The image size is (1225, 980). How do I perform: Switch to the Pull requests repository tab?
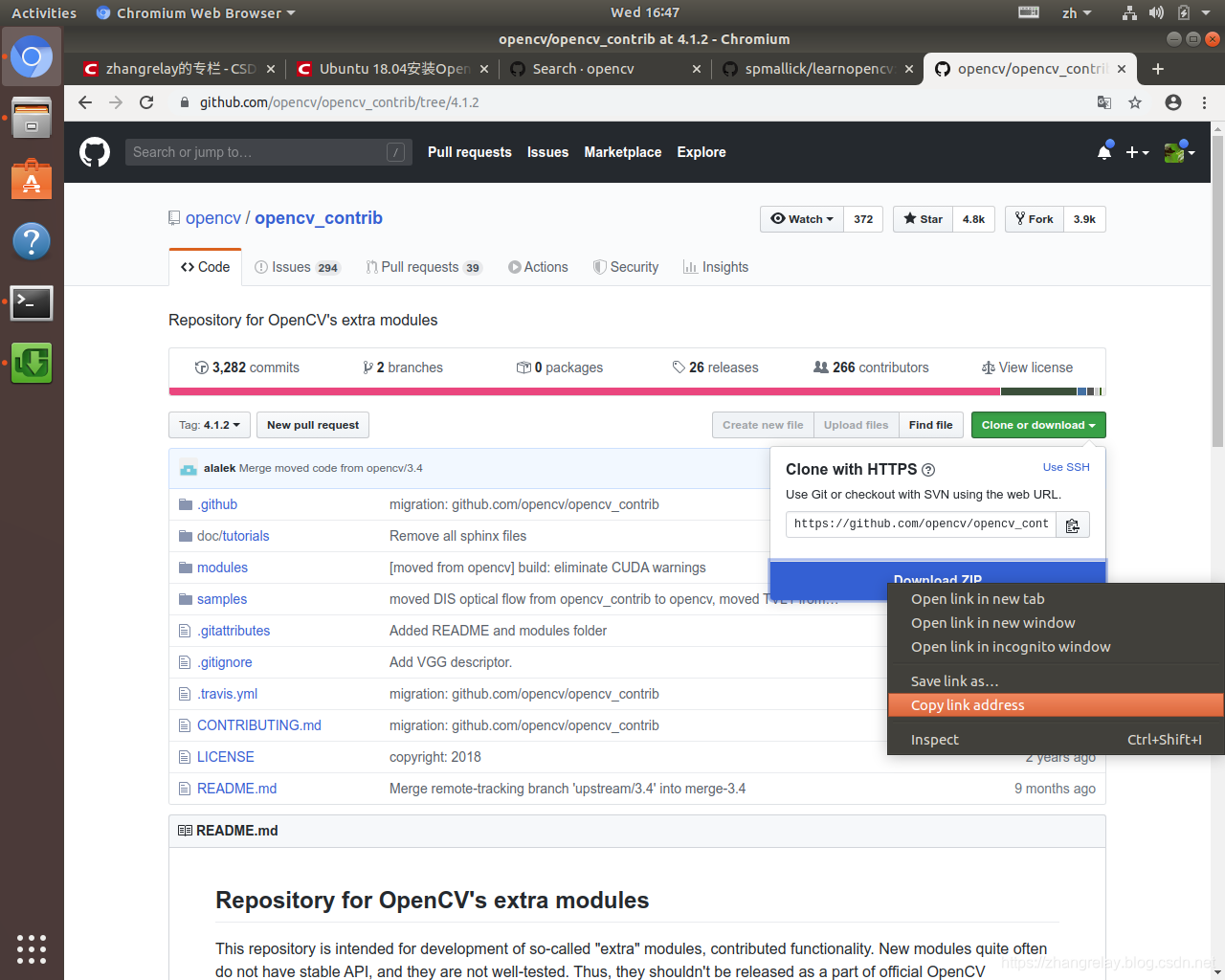(x=423, y=267)
